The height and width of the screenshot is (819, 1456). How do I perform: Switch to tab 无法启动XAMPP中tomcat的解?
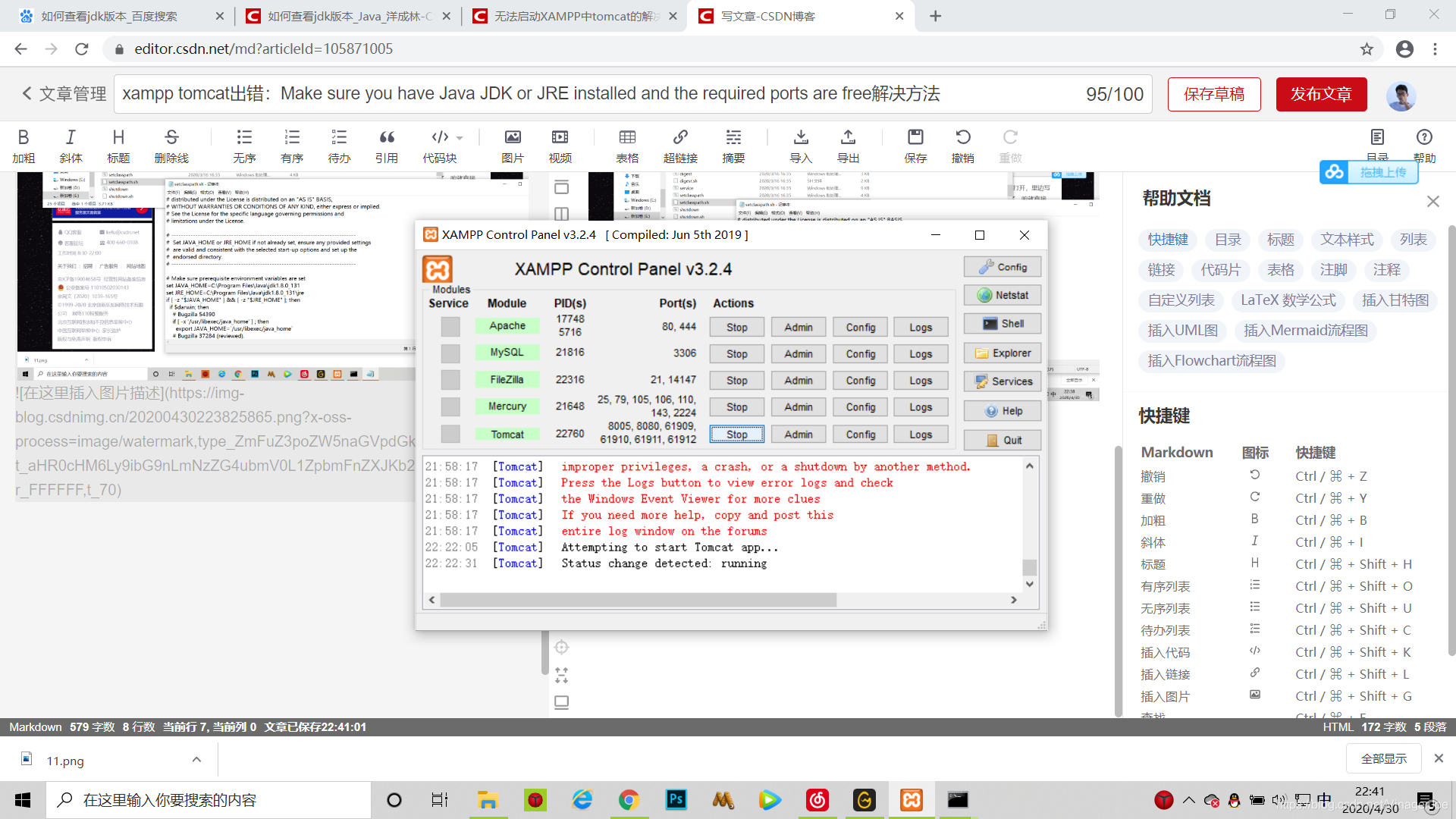point(576,16)
